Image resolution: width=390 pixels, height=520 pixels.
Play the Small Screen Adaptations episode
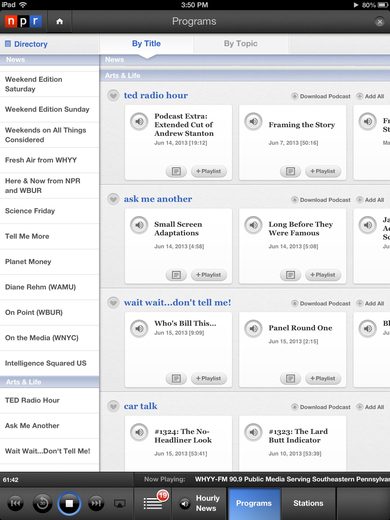139,225
